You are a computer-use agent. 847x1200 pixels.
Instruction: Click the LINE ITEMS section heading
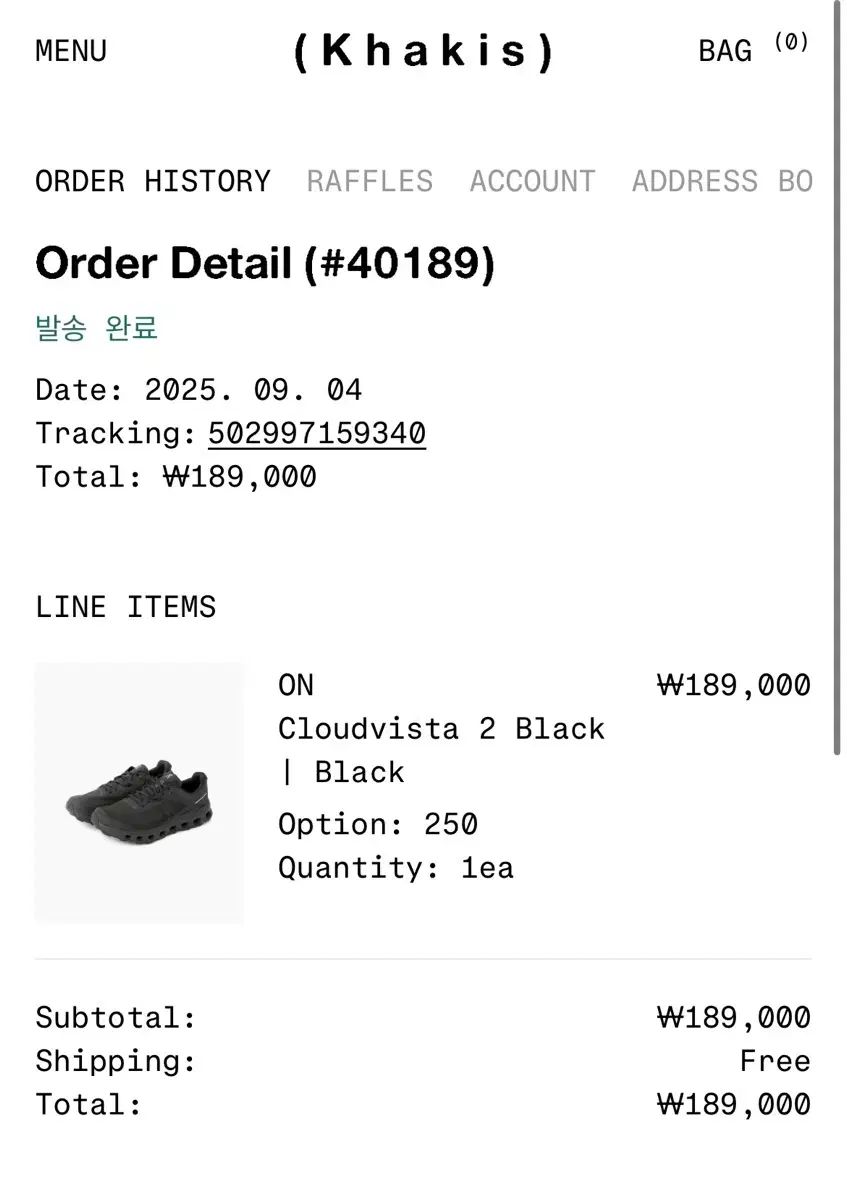tap(126, 608)
